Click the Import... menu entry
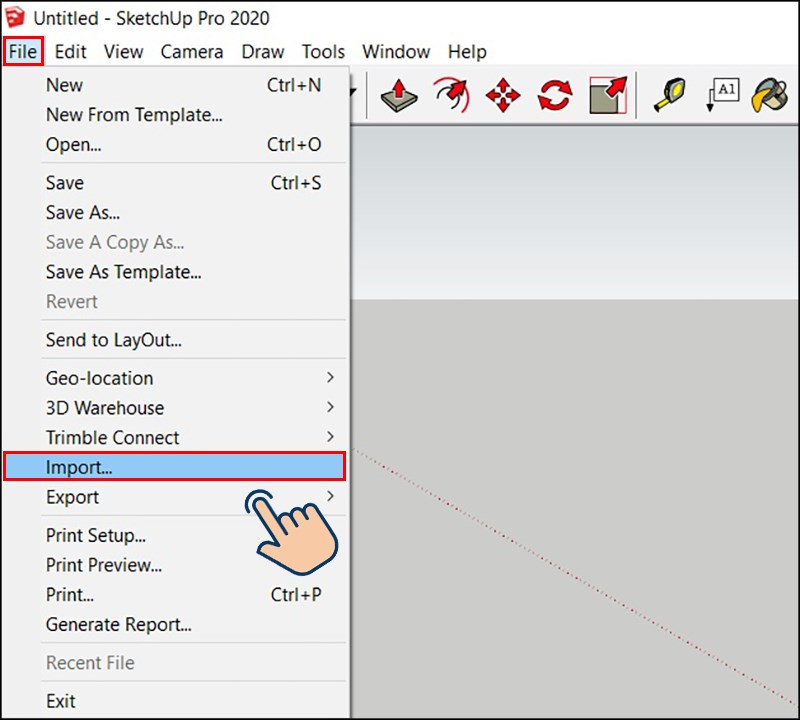Screen dimensions: 800x720 174,466
